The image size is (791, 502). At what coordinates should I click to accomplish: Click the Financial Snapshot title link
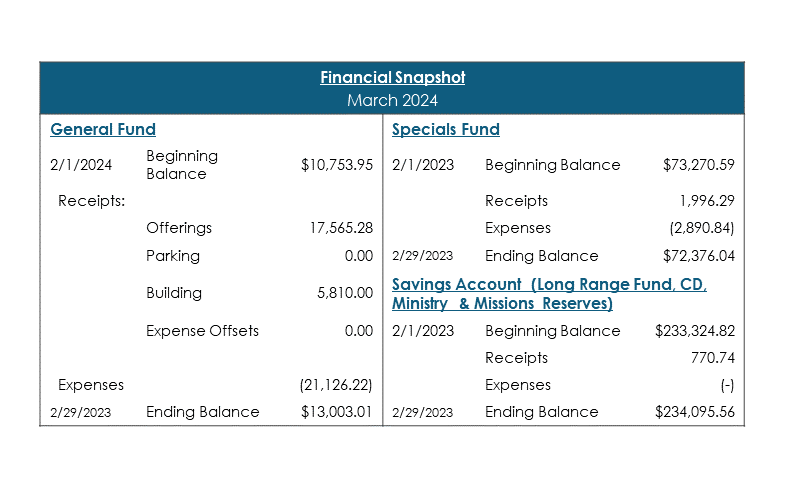[392, 77]
